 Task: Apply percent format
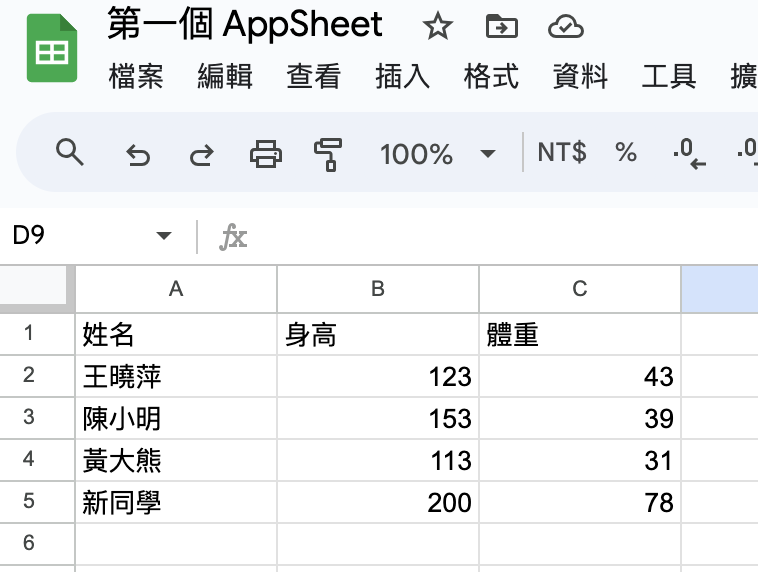(626, 152)
